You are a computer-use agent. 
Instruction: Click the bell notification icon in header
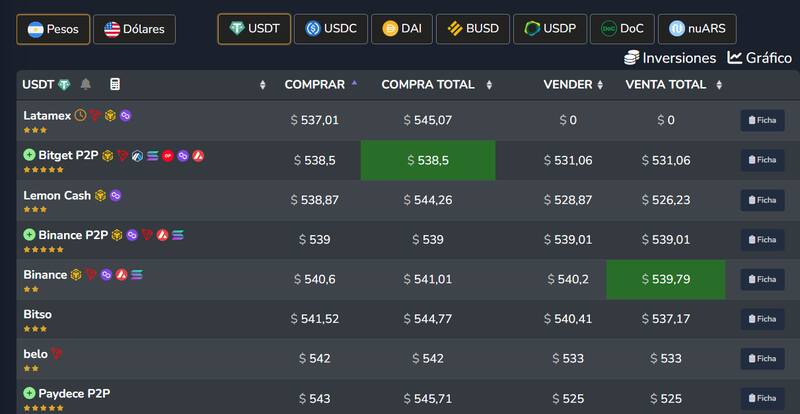pos(86,85)
